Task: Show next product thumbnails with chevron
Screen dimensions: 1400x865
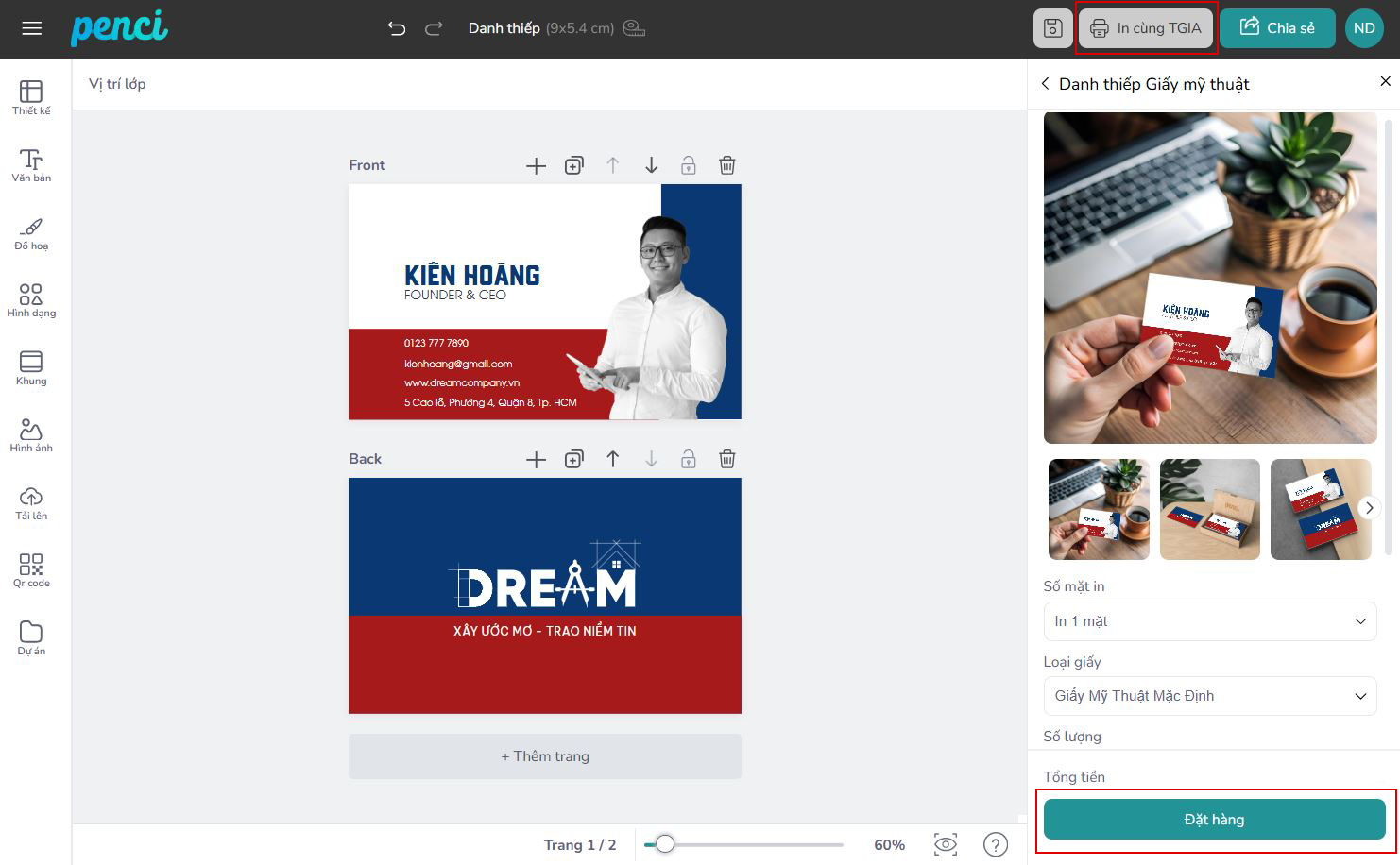Action: tap(1369, 508)
